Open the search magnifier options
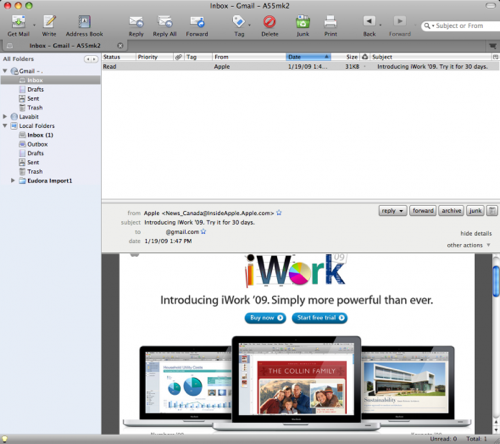 click(429, 26)
